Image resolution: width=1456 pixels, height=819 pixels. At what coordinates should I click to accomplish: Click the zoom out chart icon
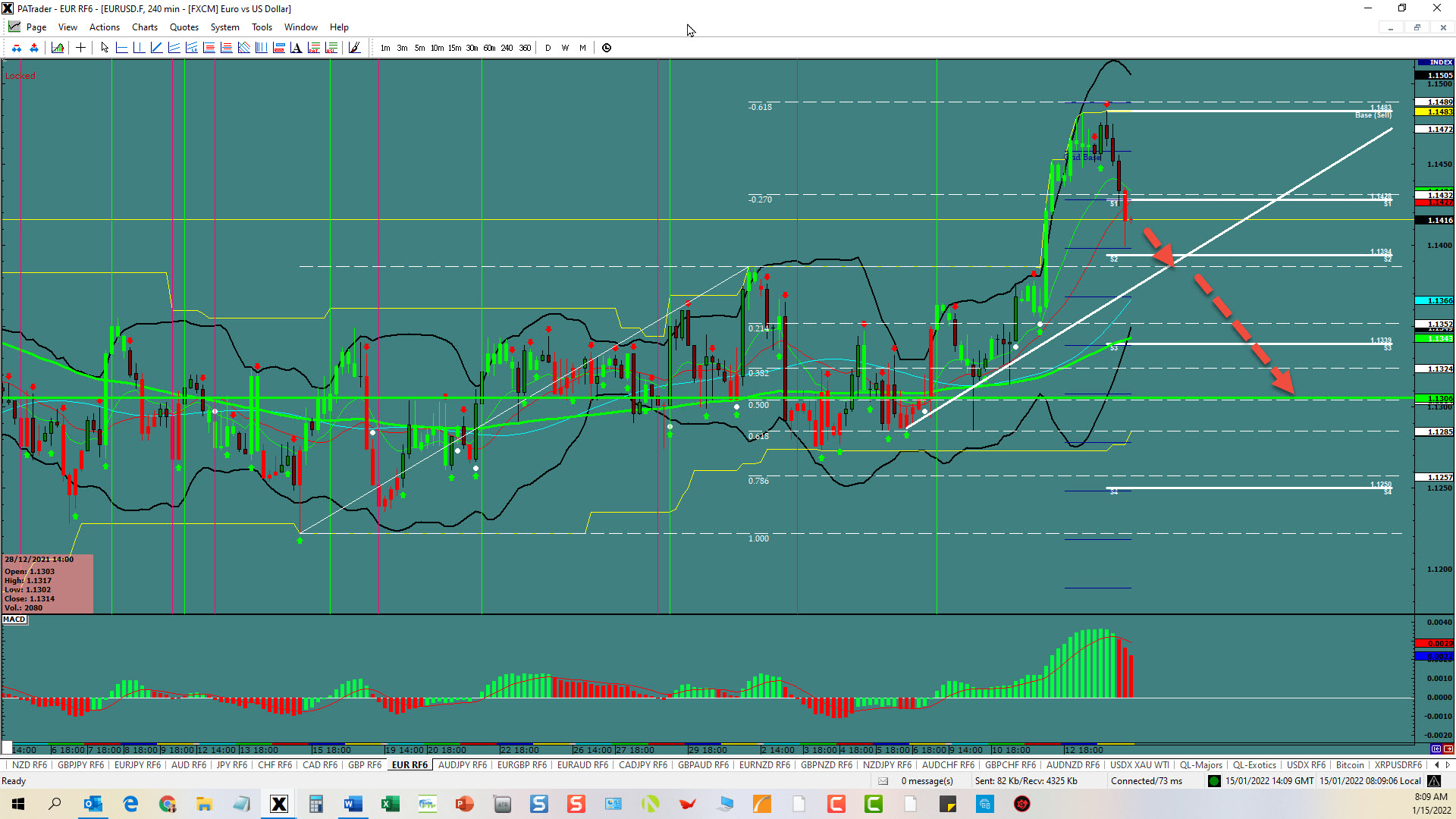click(17, 48)
